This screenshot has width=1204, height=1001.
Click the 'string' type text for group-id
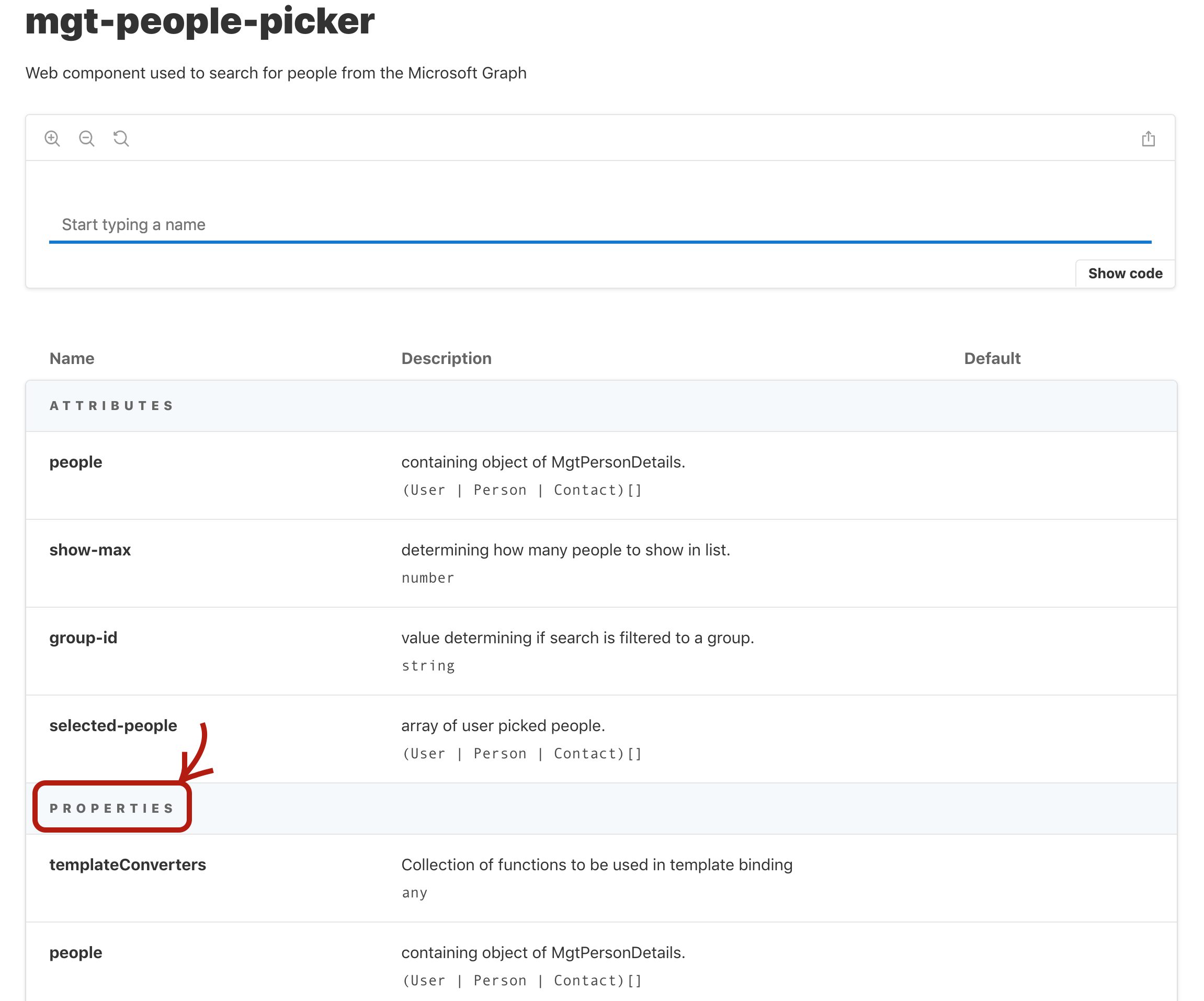tap(428, 666)
